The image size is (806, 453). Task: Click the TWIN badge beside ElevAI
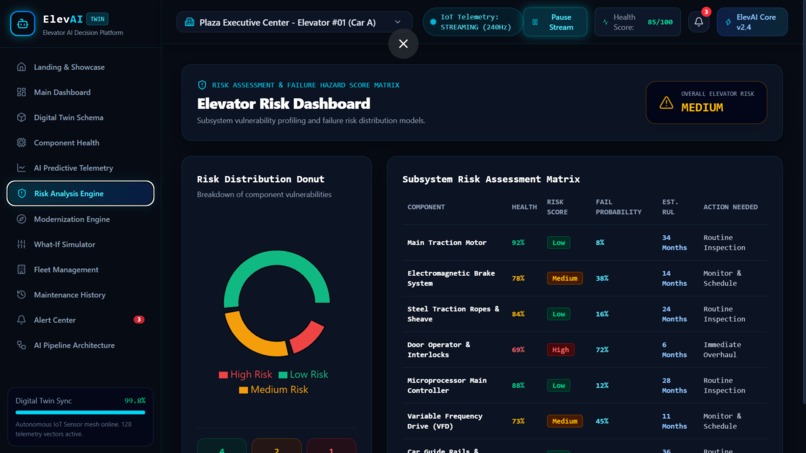(x=97, y=19)
